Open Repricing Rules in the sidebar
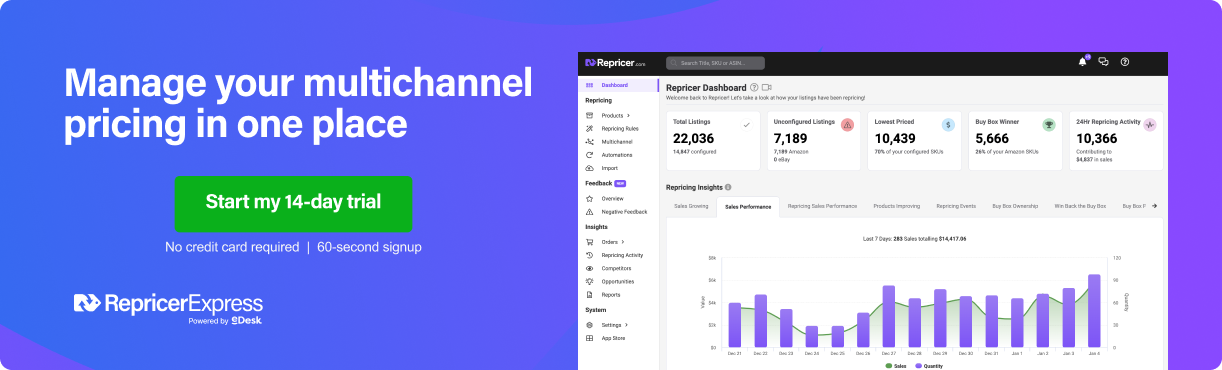Viewport: 1222px width, 370px height. [620, 129]
